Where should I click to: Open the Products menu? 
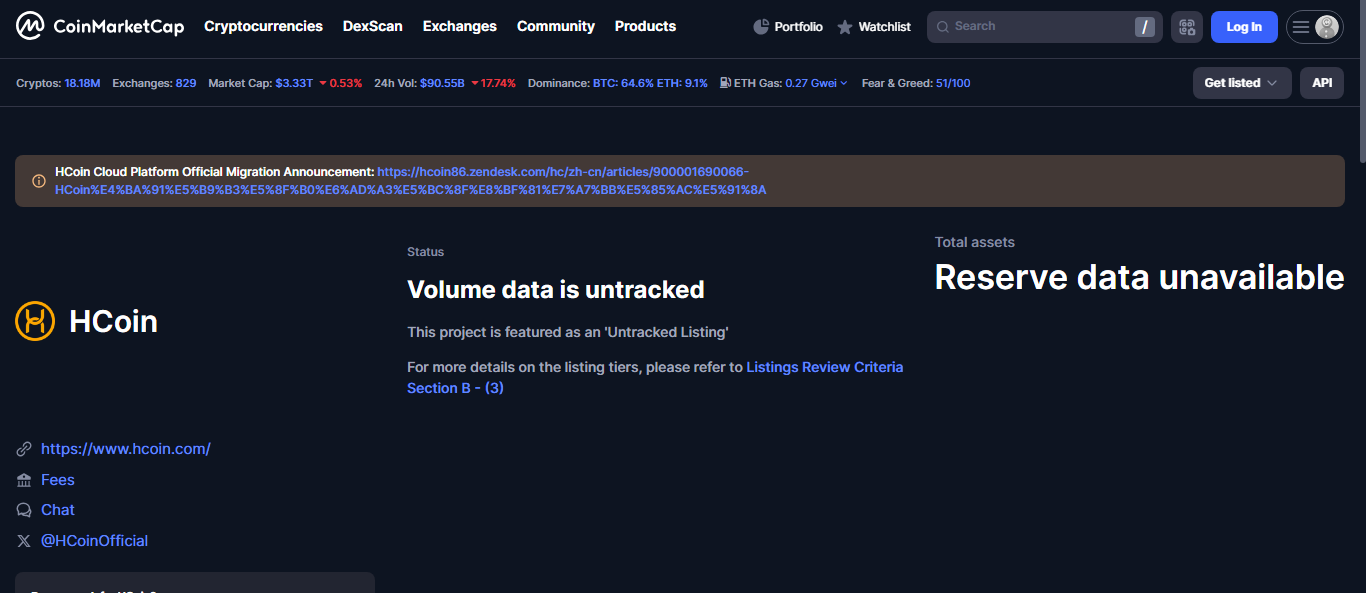click(645, 26)
